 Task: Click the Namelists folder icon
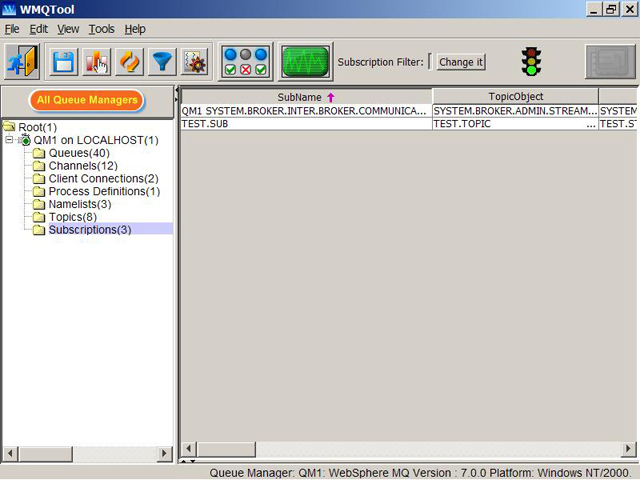39,204
